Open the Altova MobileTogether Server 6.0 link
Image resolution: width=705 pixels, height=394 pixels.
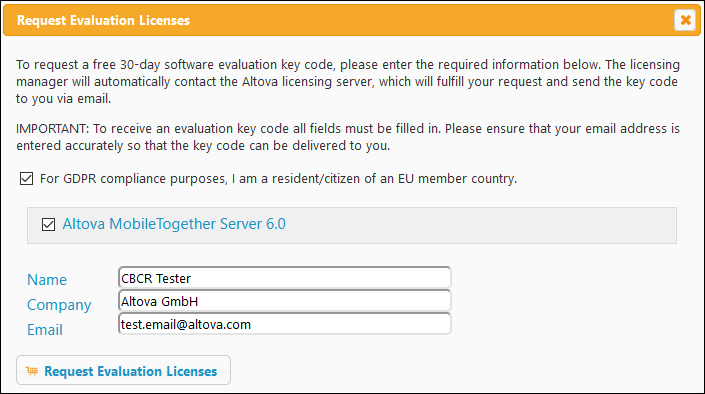click(x=174, y=224)
